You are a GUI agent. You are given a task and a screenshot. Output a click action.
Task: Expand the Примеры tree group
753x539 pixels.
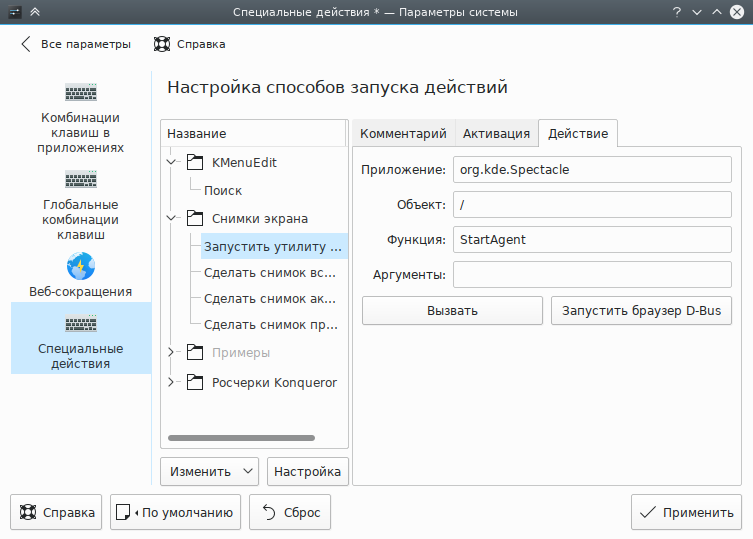click(172, 352)
